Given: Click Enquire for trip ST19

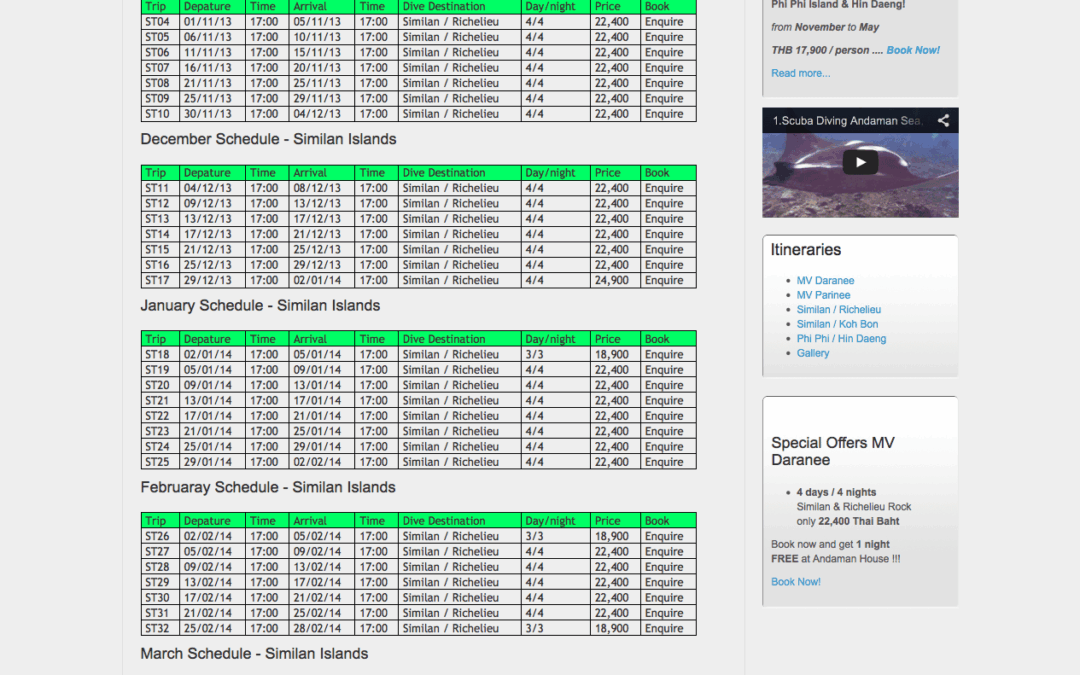Looking at the screenshot, I should tap(664, 370).
